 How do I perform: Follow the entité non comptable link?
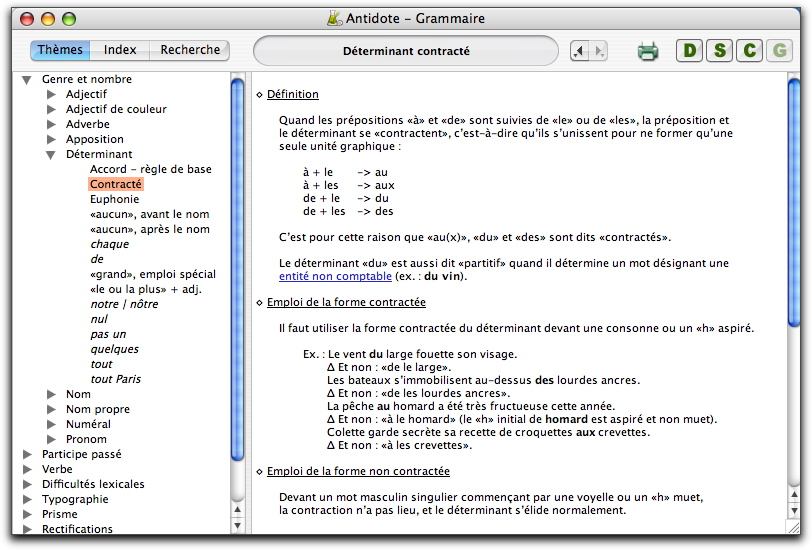pyautogui.click(x=335, y=277)
